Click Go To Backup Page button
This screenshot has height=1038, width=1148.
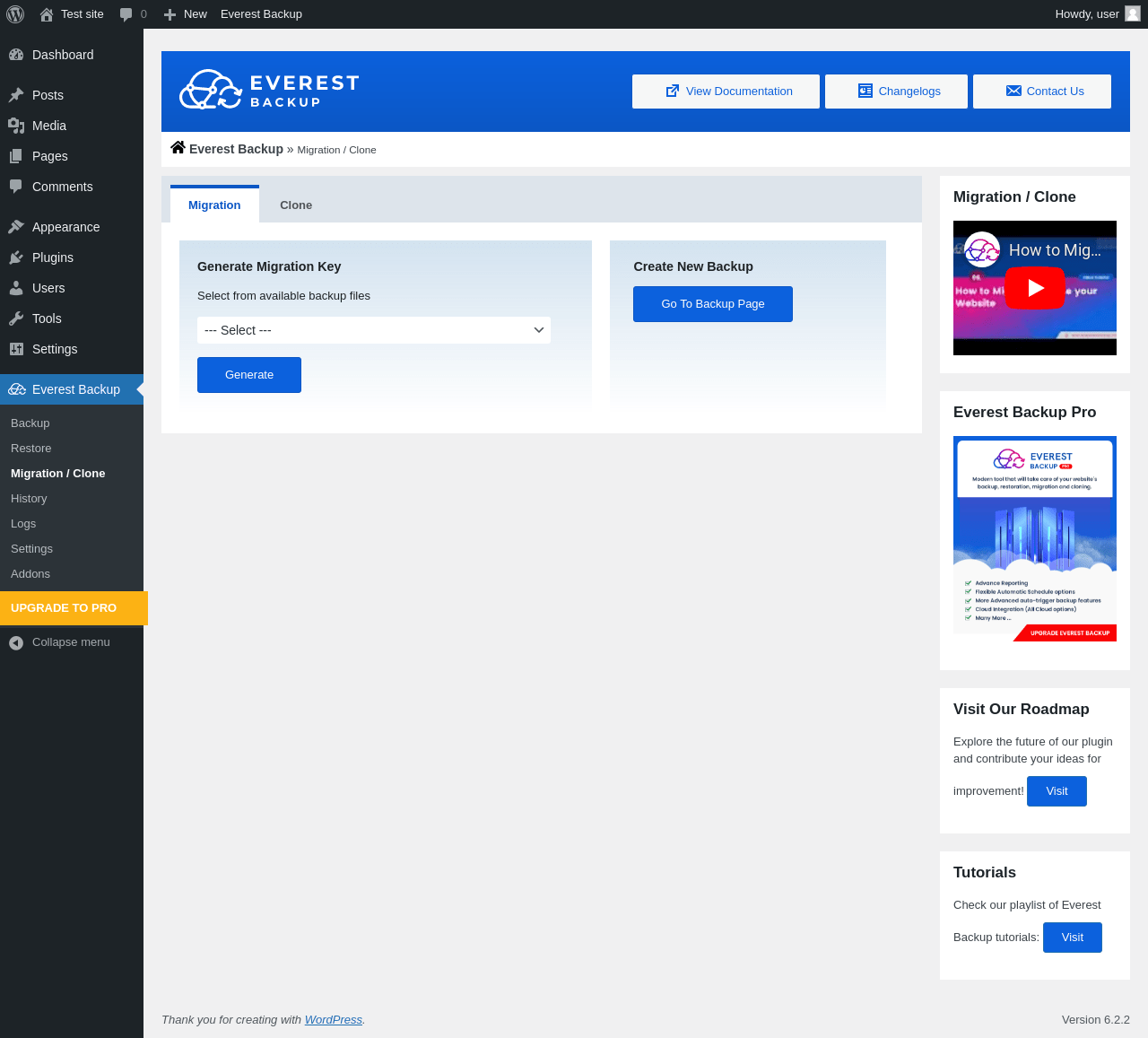pyautogui.click(x=713, y=304)
